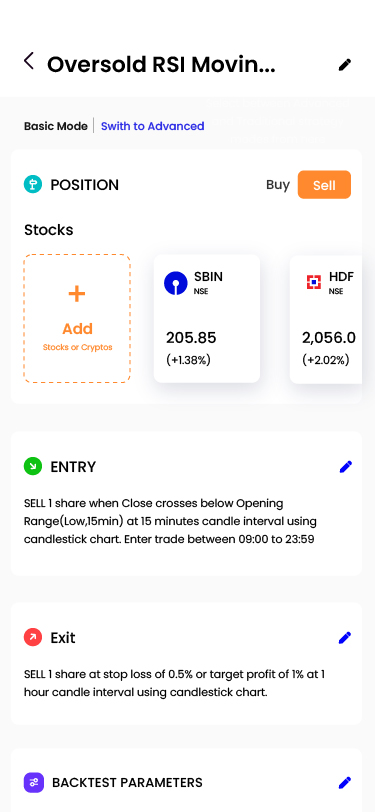Viewport: 375px width, 812px height.
Task: Open the SBIN stock card
Action: tap(207, 318)
